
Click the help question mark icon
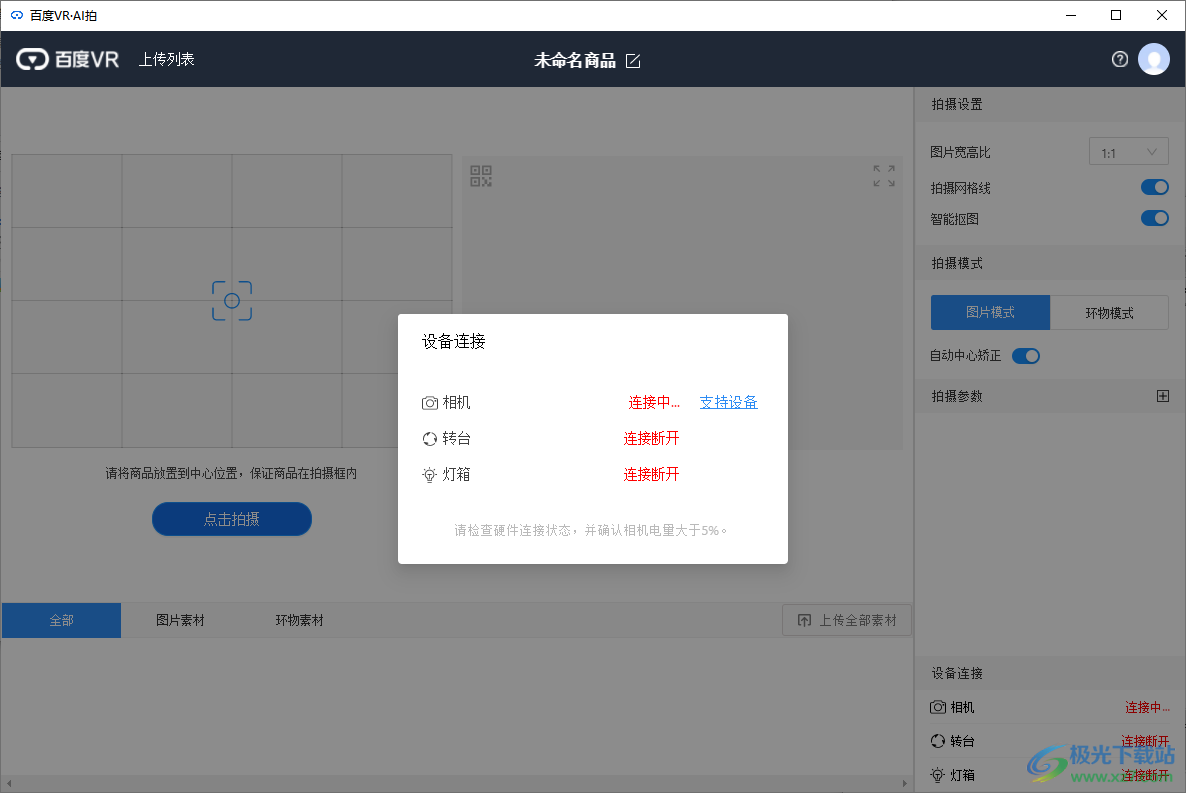pyautogui.click(x=1119, y=59)
